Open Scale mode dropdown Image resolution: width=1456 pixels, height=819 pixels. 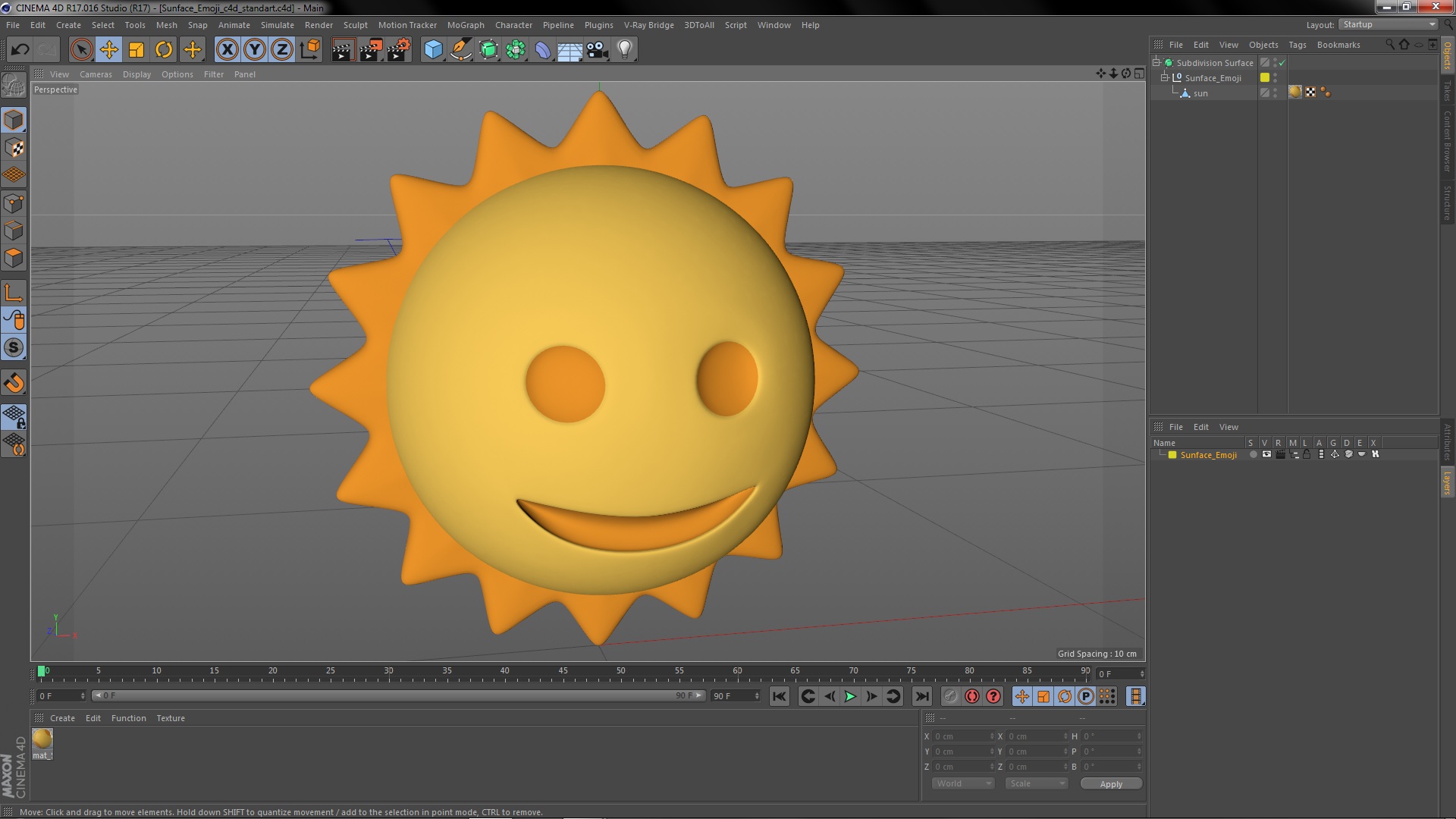click(1036, 783)
